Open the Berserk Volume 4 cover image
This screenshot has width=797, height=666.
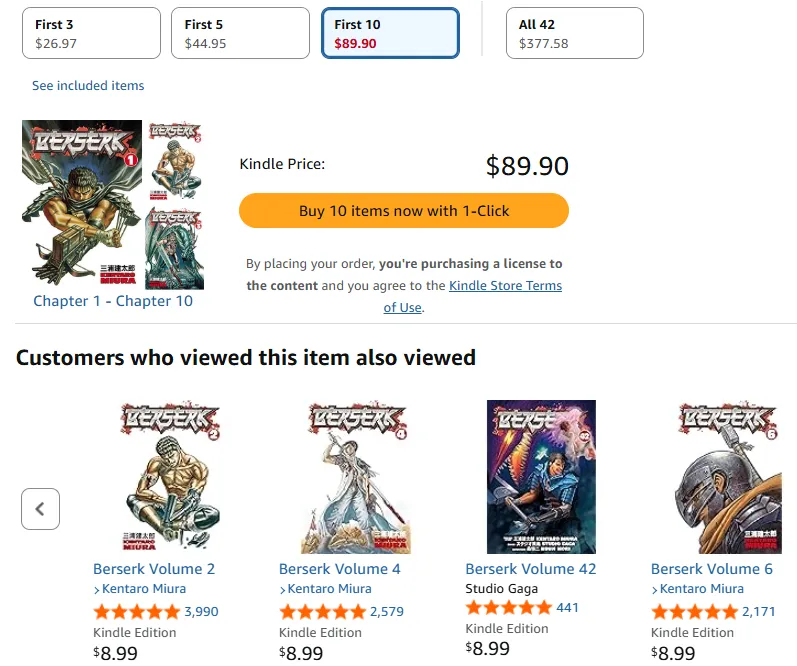click(x=355, y=477)
